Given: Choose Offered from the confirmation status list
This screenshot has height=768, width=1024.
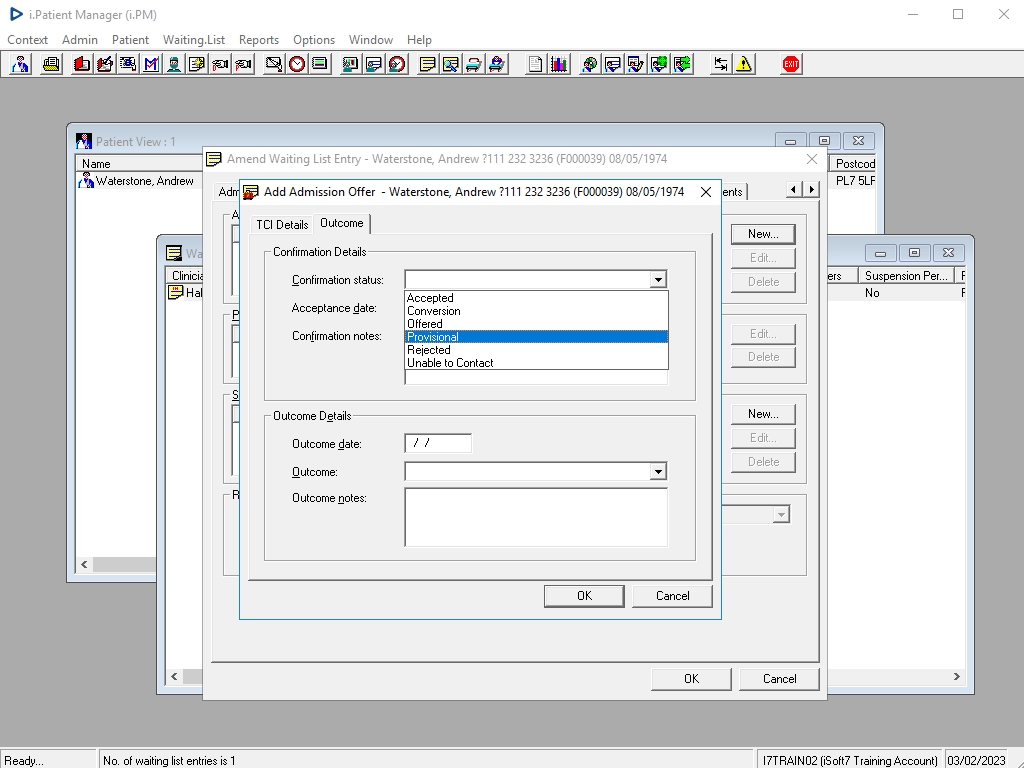Looking at the screenshot, I should pos(536,324).
